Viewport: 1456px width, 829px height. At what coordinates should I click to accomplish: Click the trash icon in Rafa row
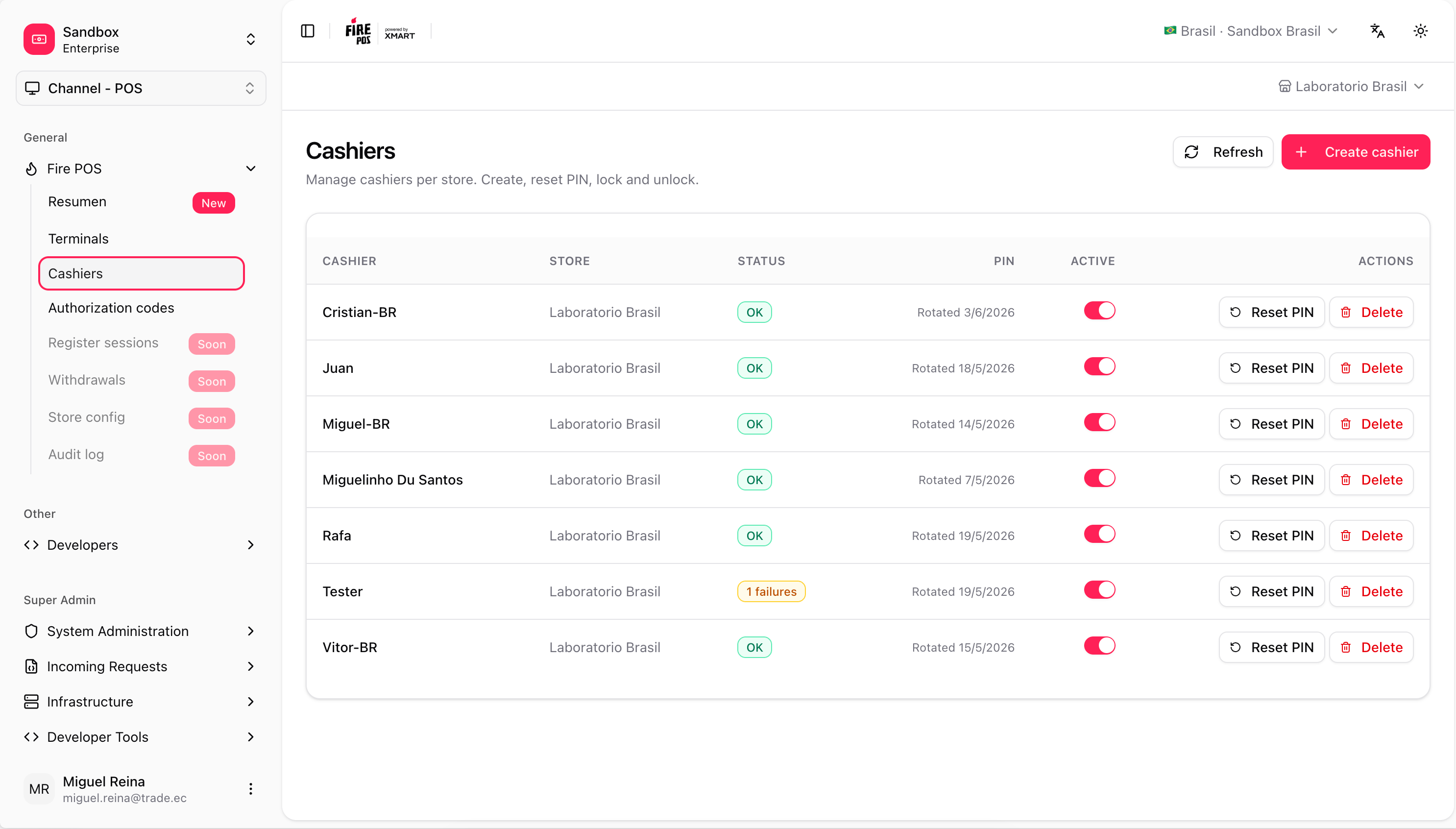[1346, 535]
